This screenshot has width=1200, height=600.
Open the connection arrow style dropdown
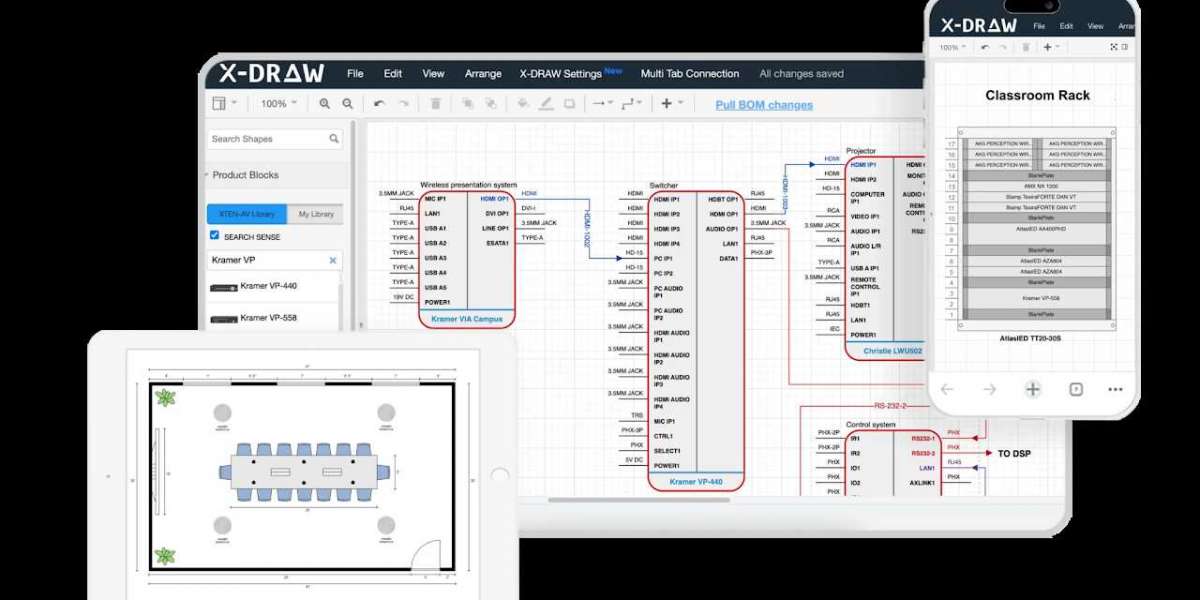click(x=602, y=104)
